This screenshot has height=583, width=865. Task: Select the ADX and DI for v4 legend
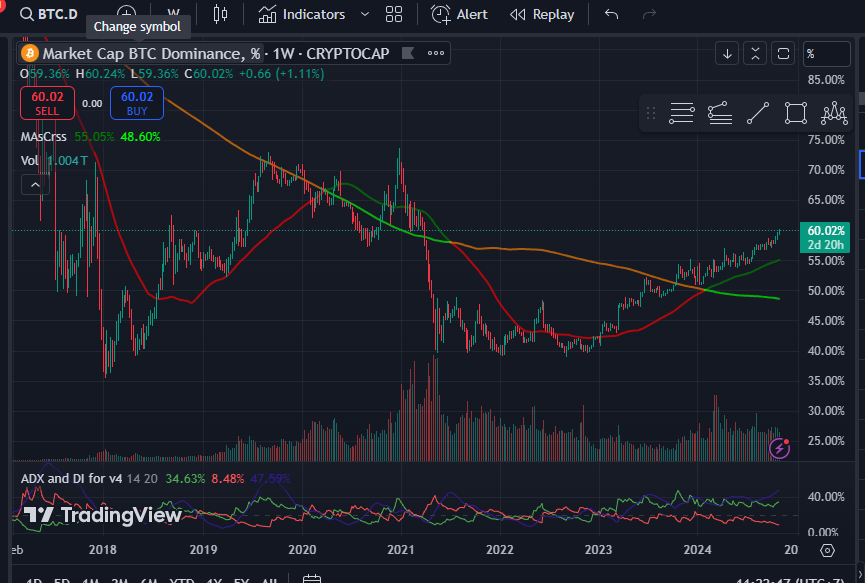click(x=71, y=479)
